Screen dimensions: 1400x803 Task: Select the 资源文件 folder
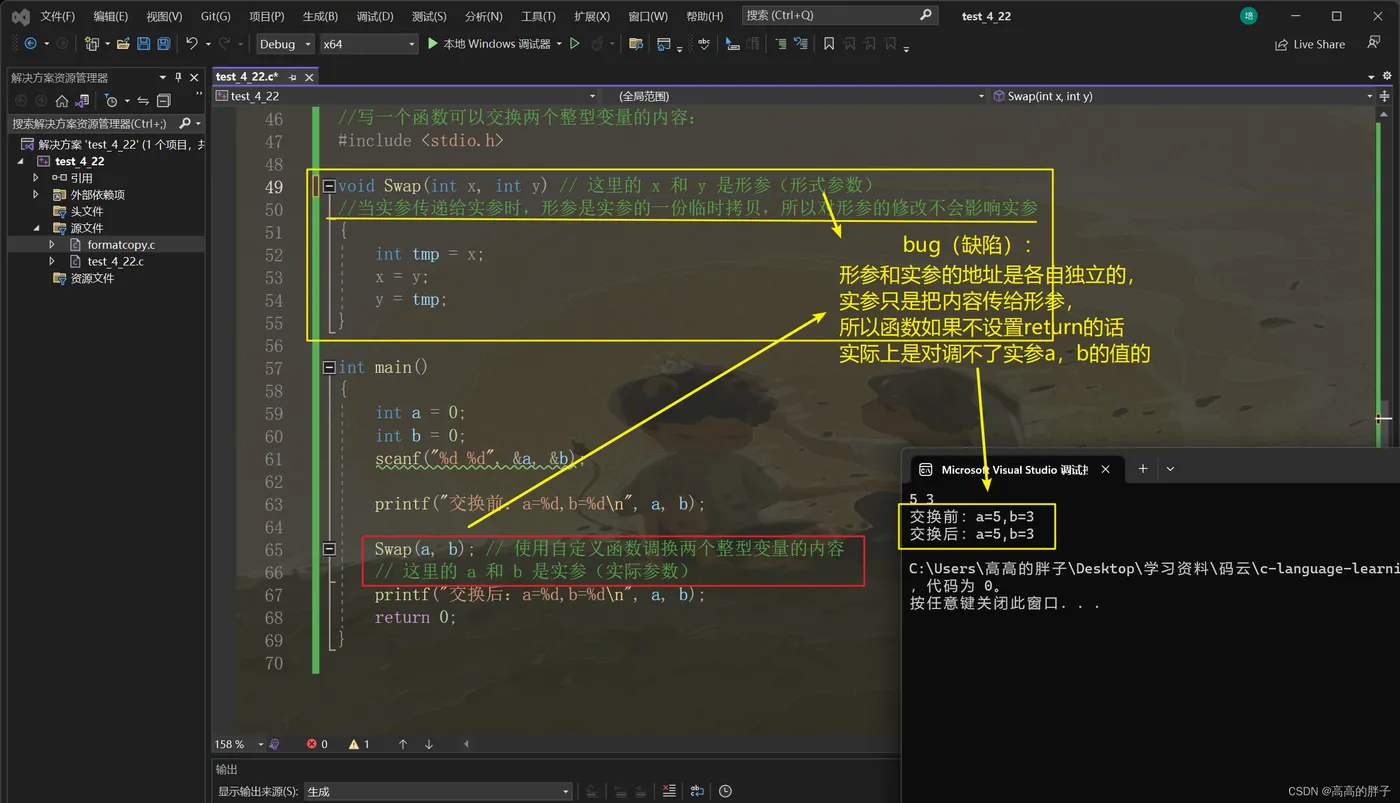(x=91, y=278)
